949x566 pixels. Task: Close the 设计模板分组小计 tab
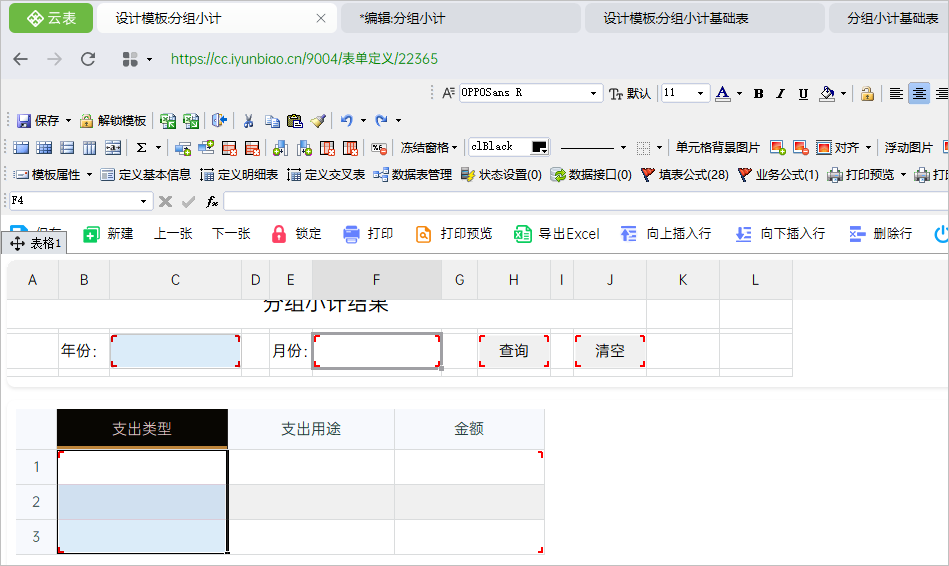point(321,18)
